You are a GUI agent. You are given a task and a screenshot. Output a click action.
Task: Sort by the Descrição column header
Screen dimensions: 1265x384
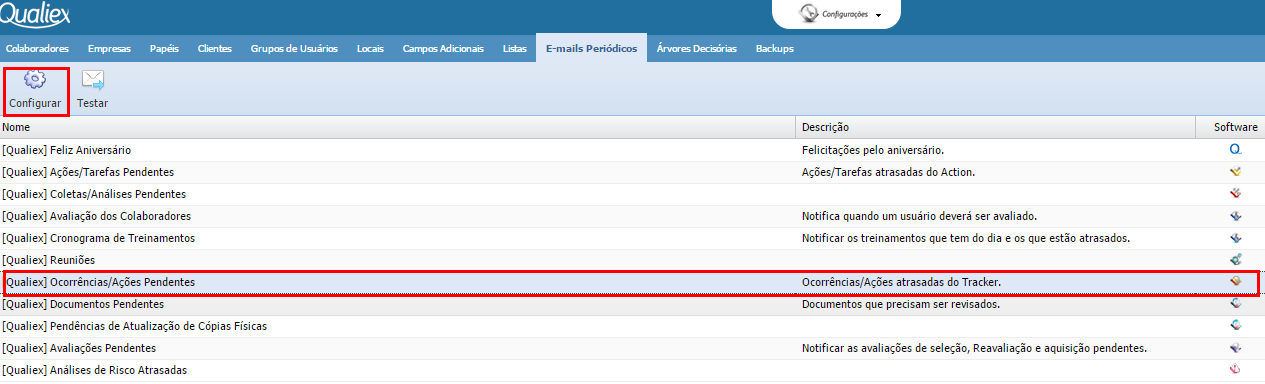click(997, 127)
